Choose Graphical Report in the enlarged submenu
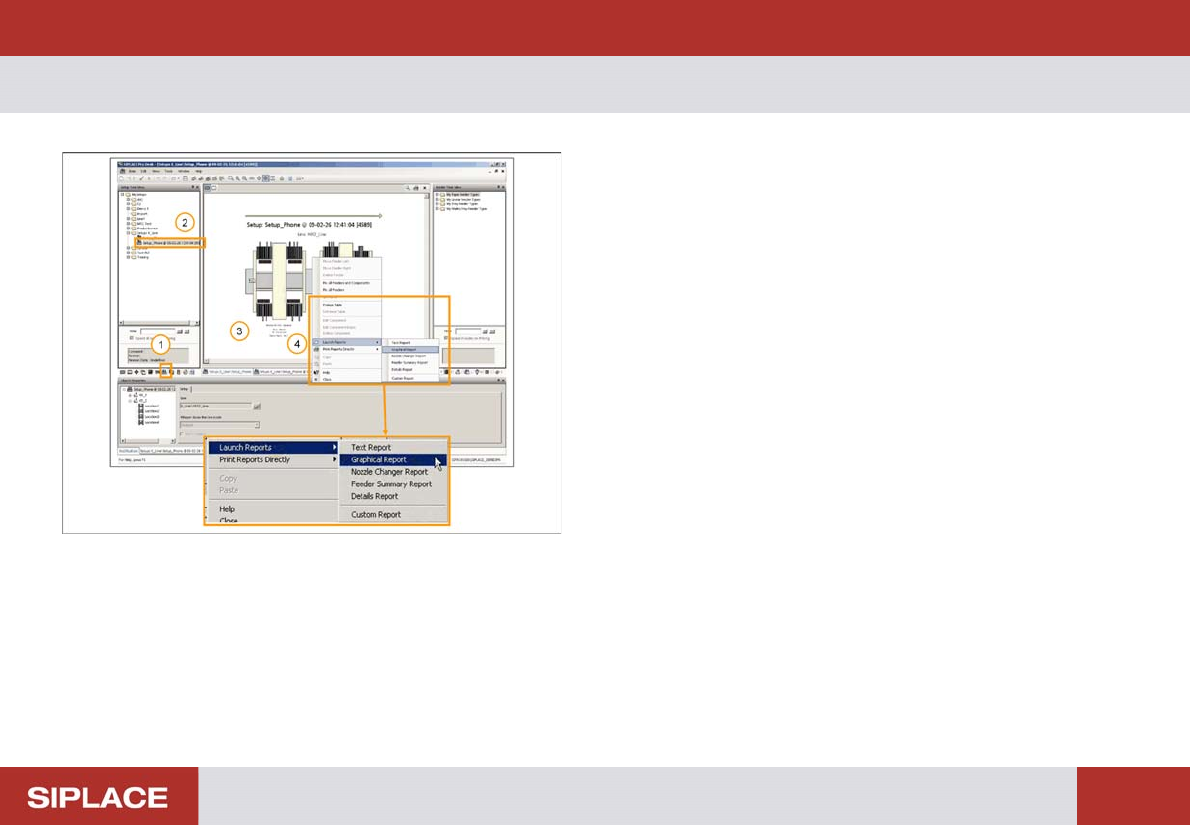1190x825 pixels. (x=379, y=460)
